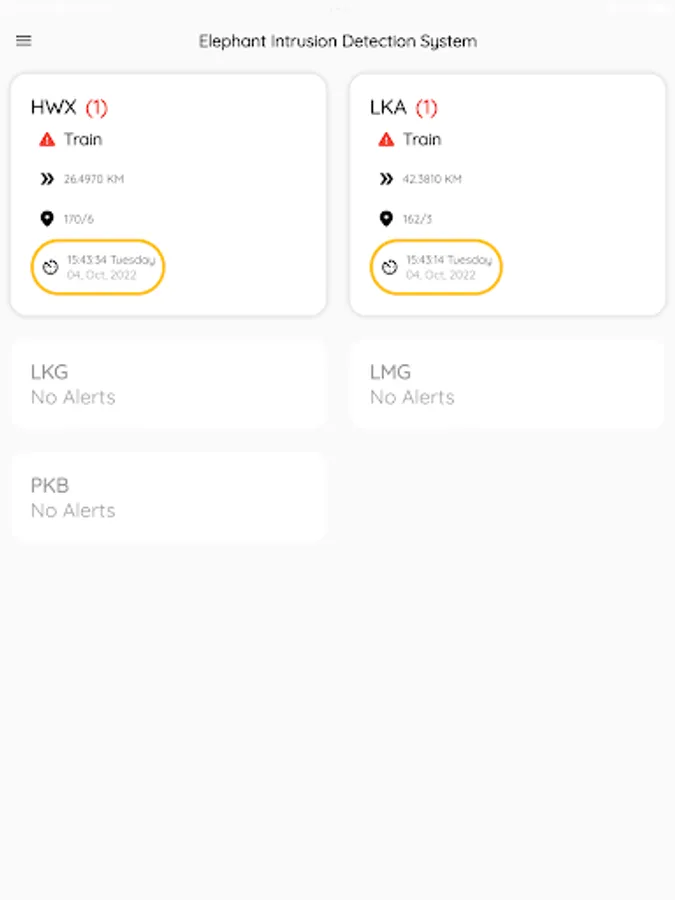Click the location pin icon in LKA card
Screen dimensions: 675x900
(x=386, y=218)
